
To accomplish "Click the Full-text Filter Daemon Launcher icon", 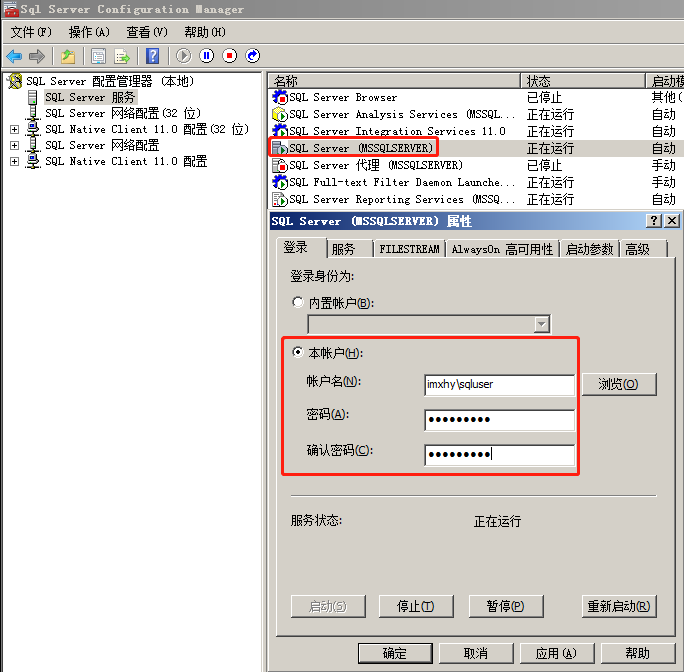I will point(280,182).
